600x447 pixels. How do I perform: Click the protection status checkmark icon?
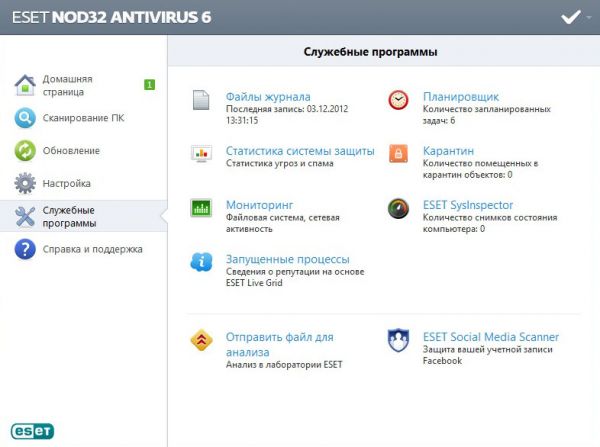pos(570,17)
